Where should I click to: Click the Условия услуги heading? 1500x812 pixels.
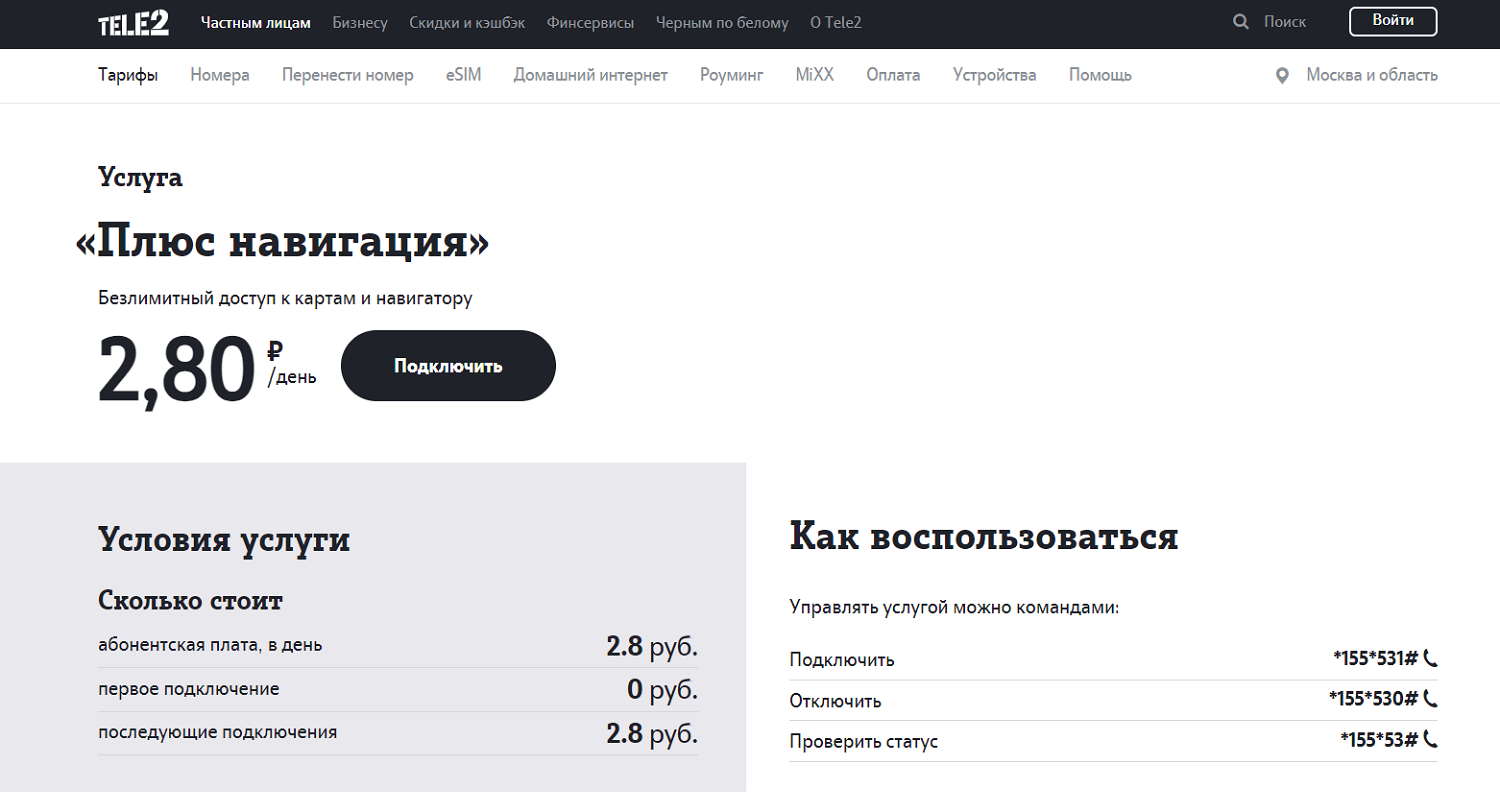tap(224, 540)
